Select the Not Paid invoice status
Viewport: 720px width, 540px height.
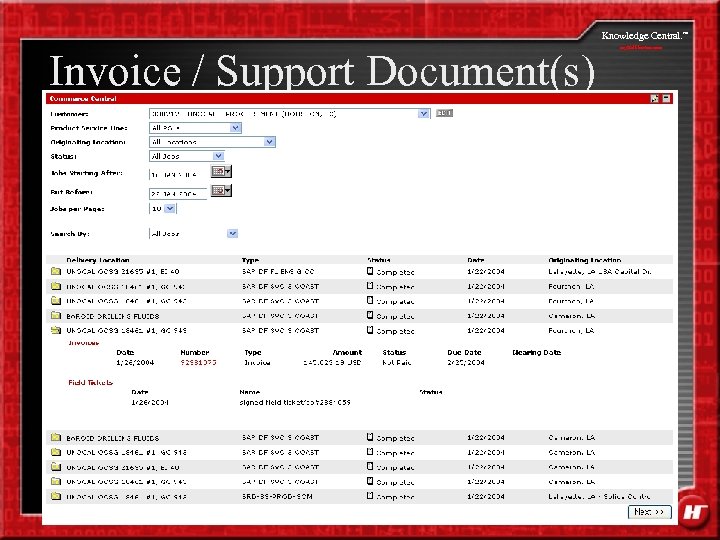click(397, 362)
